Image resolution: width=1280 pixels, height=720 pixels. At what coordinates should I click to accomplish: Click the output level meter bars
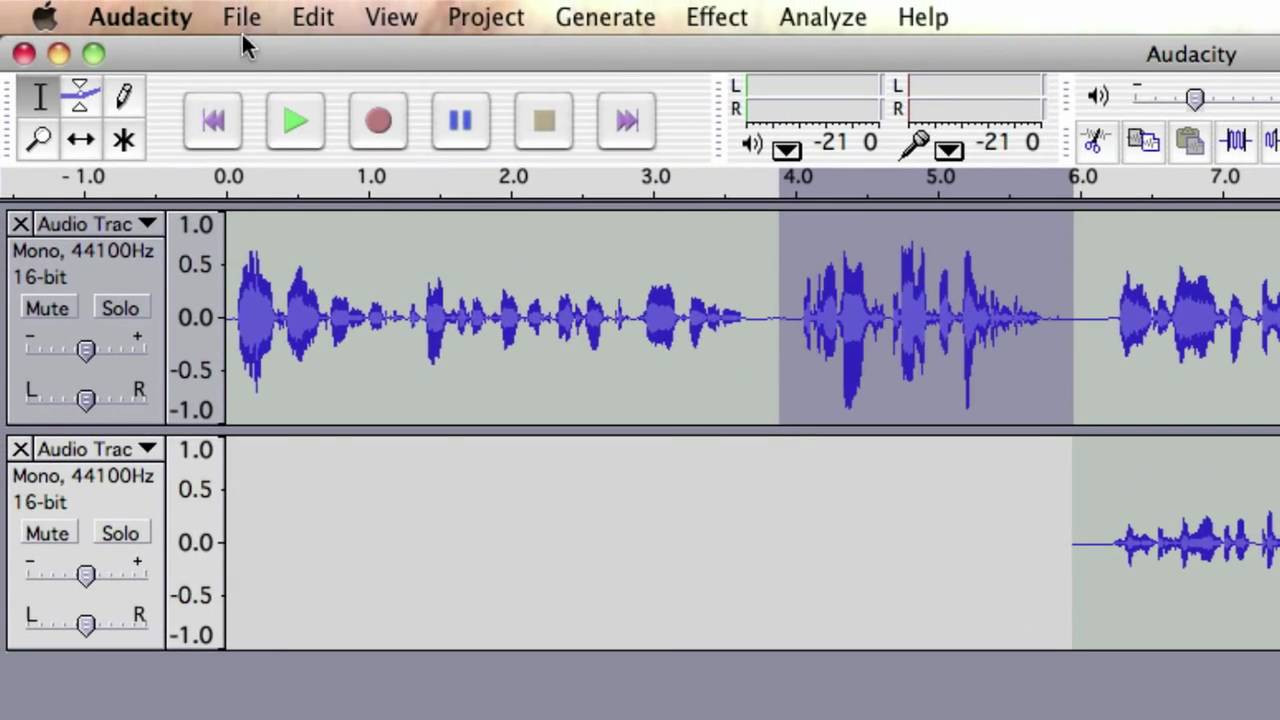(x=813, y=97)
